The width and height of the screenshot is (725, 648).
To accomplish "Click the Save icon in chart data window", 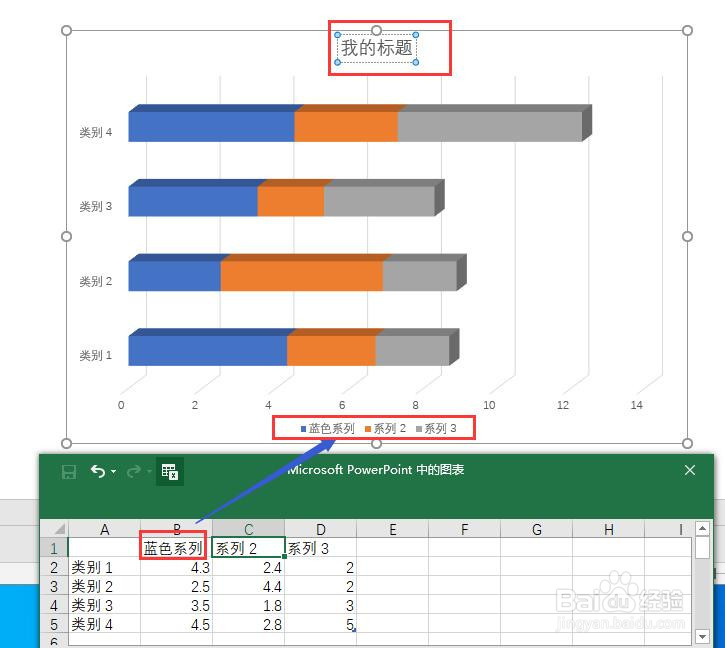I will click(69, 472).
